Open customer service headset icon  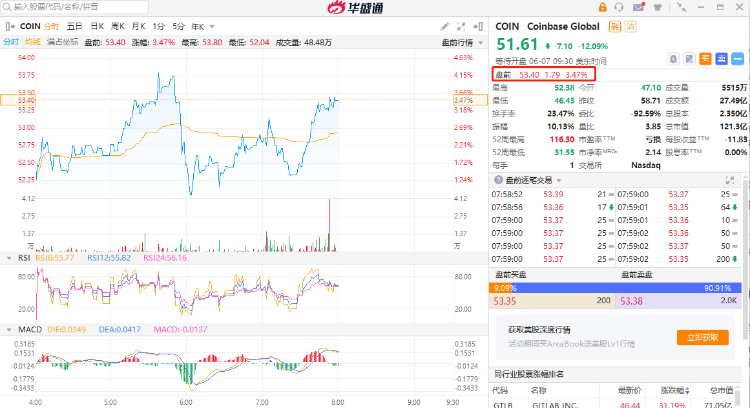point(619,7)
